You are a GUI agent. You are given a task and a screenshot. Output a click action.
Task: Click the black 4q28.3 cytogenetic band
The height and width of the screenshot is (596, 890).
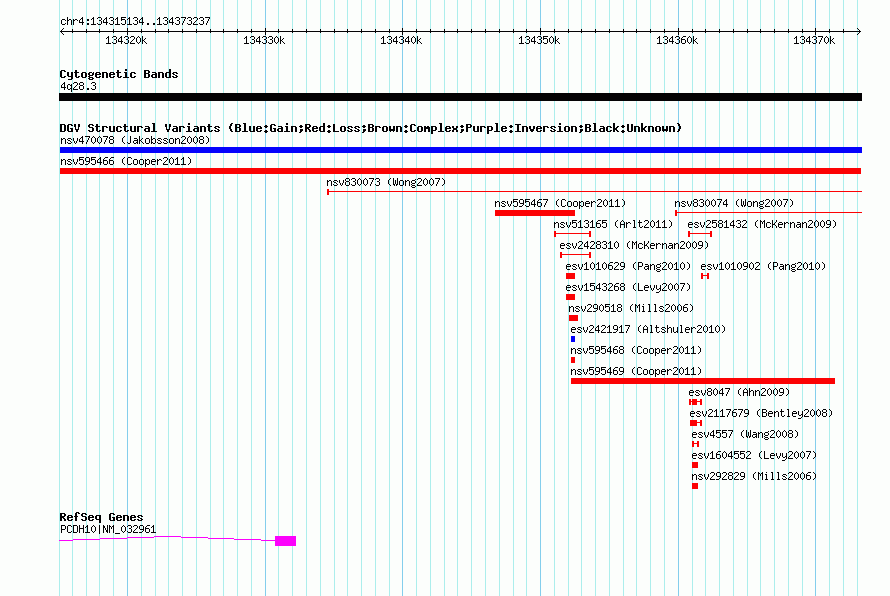(460, 97)
